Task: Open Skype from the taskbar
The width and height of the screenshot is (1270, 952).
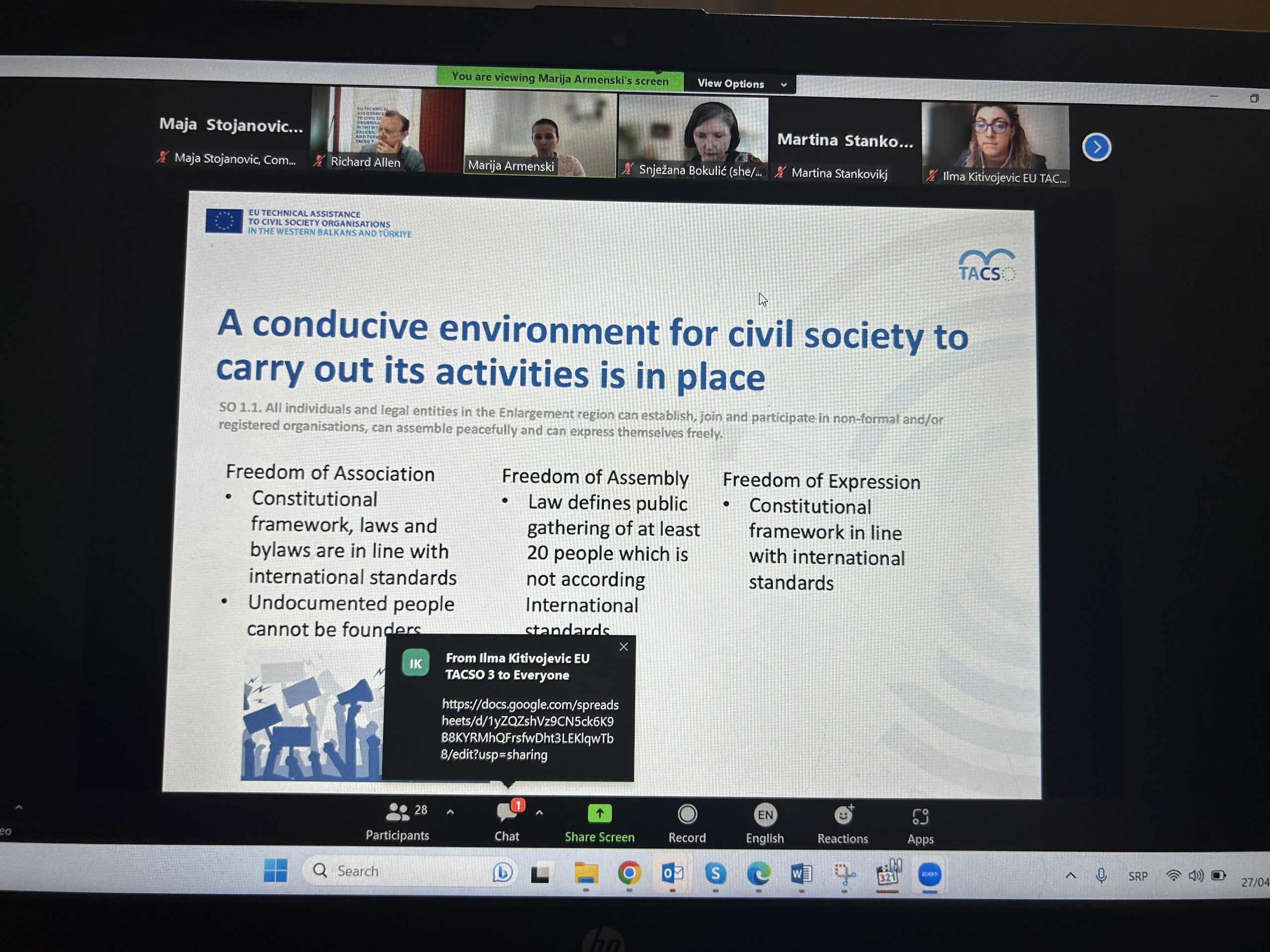Action: coord(715,874)
